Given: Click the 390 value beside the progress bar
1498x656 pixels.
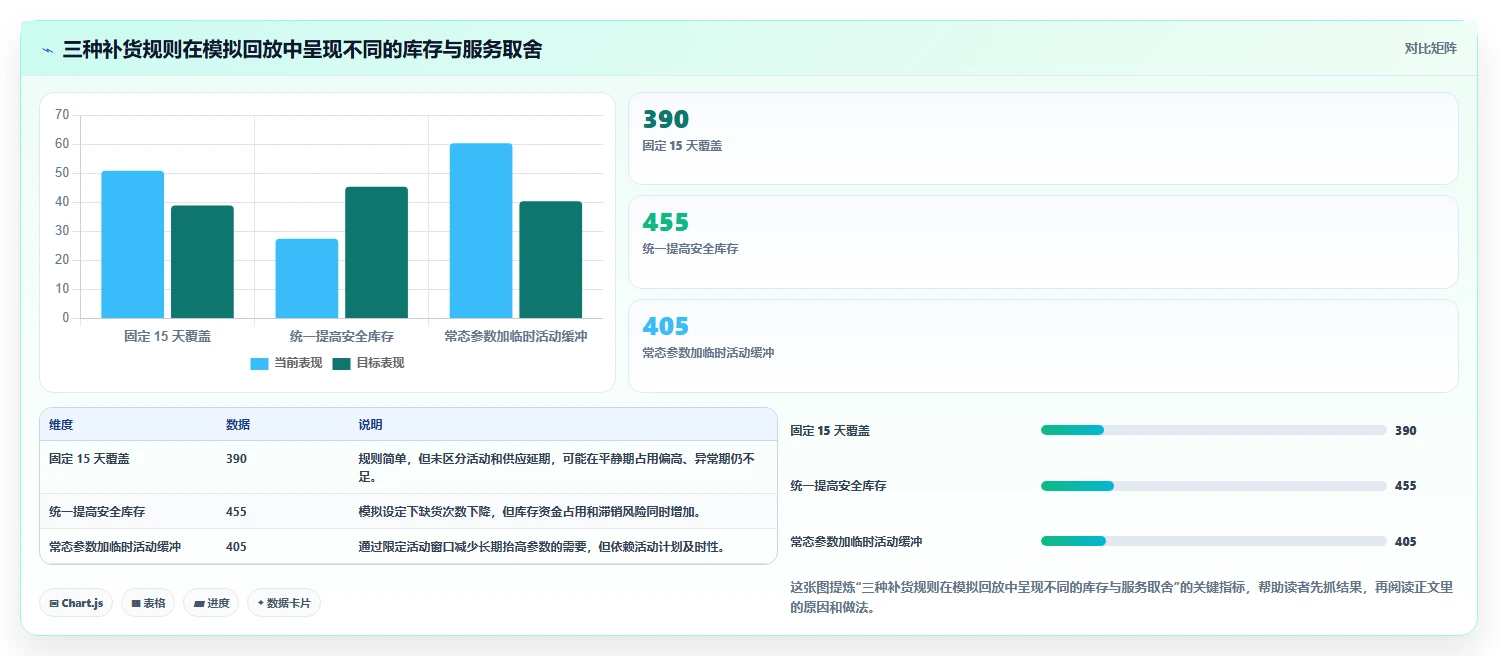Looking at the screenshot, I should [x=1406, y=431].
